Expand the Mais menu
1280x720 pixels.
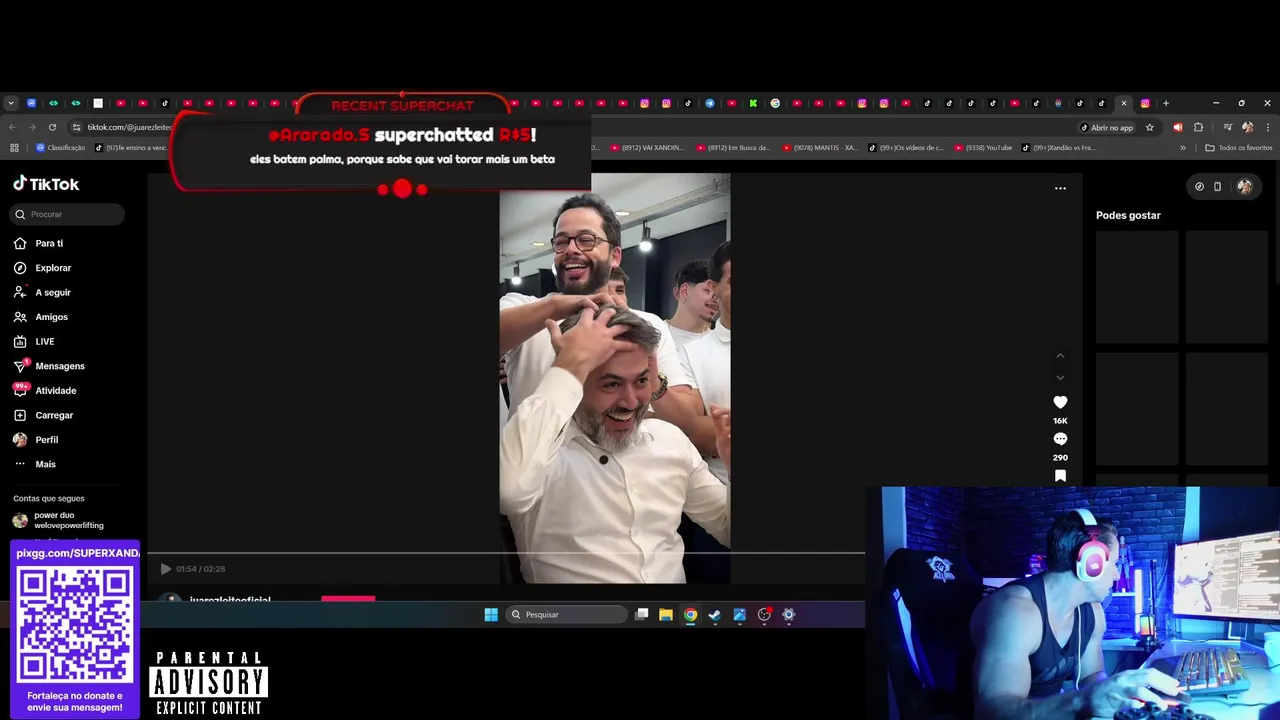tap(34, 464)
